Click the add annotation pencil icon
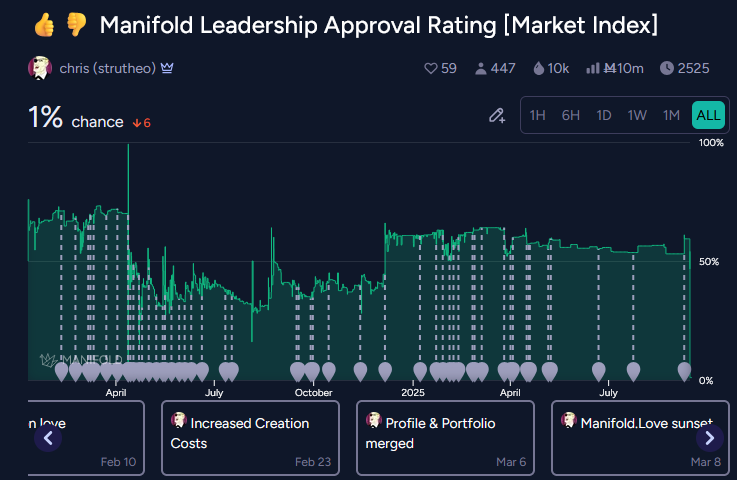The width and height of the screenshot is (737, 480). click(496, 116)
